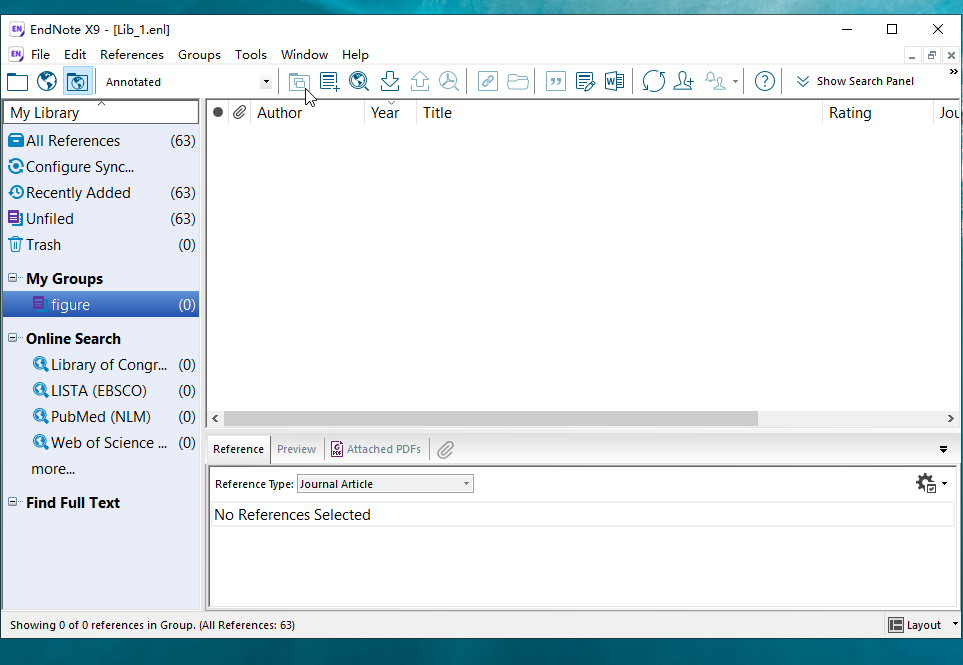This screenshot has height=665, width=963.
Task: Open the Groups menu
Action: (x=199, y=55)
